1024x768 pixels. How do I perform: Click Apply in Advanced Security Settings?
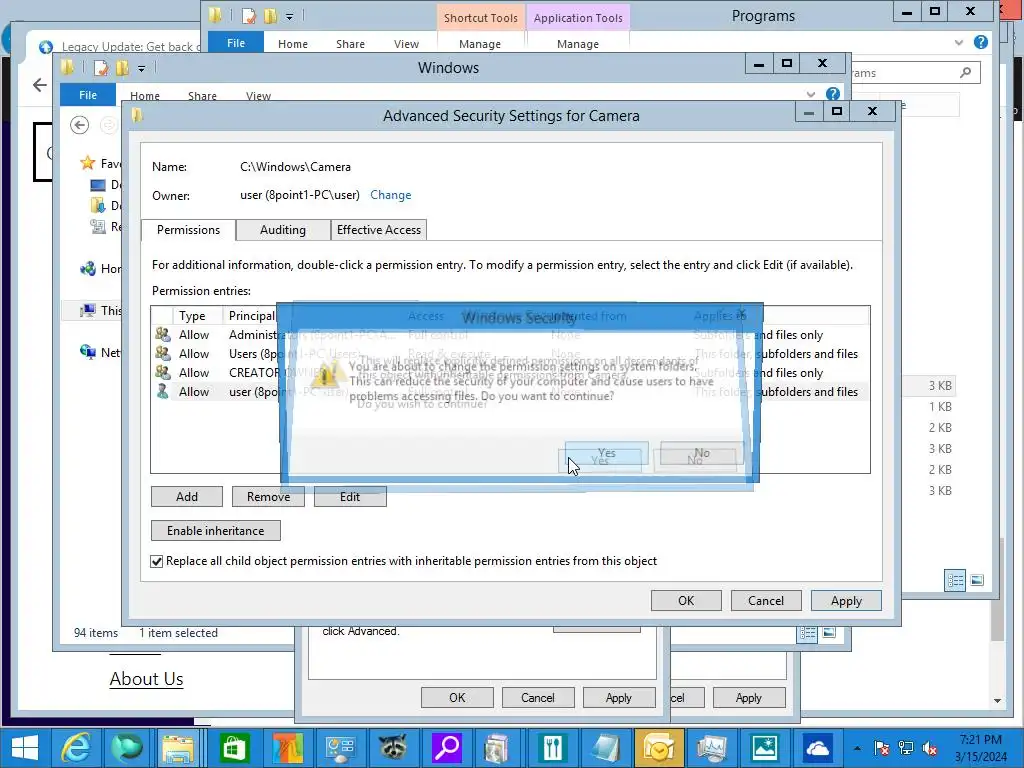pyautogui.click(x=846, y=600)
